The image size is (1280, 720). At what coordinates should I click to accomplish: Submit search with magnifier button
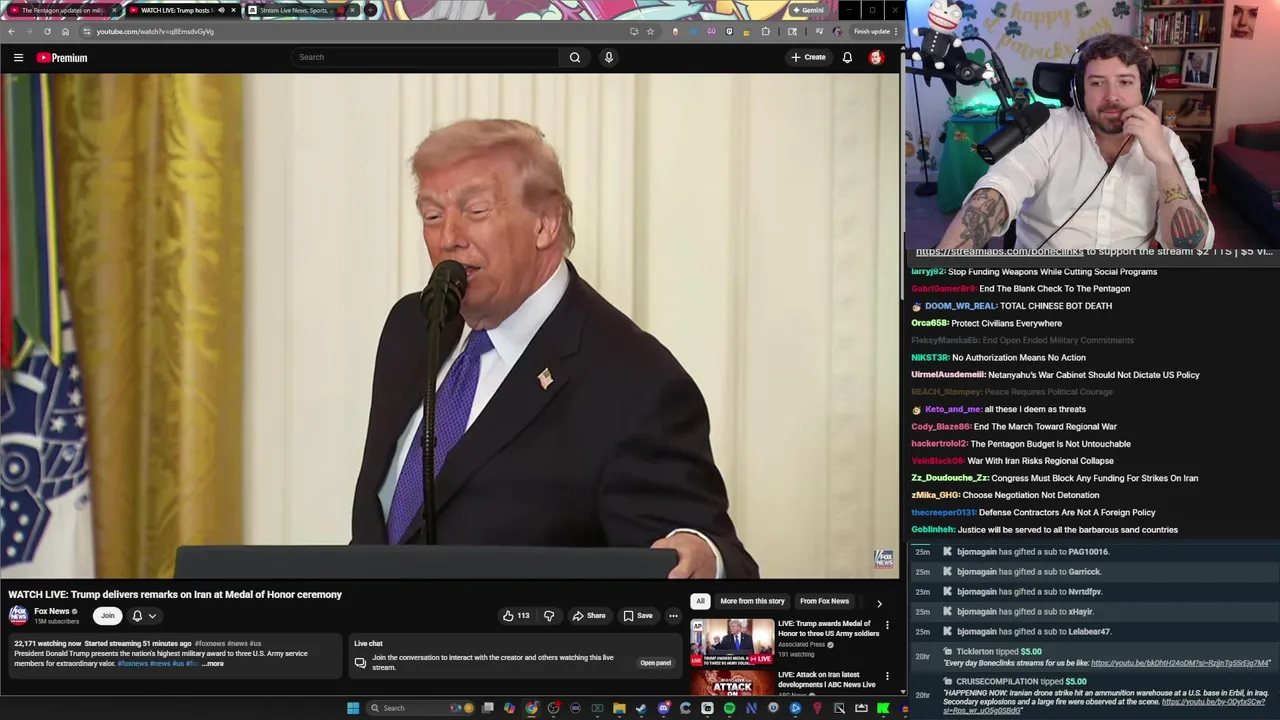[x=575, y=57]
